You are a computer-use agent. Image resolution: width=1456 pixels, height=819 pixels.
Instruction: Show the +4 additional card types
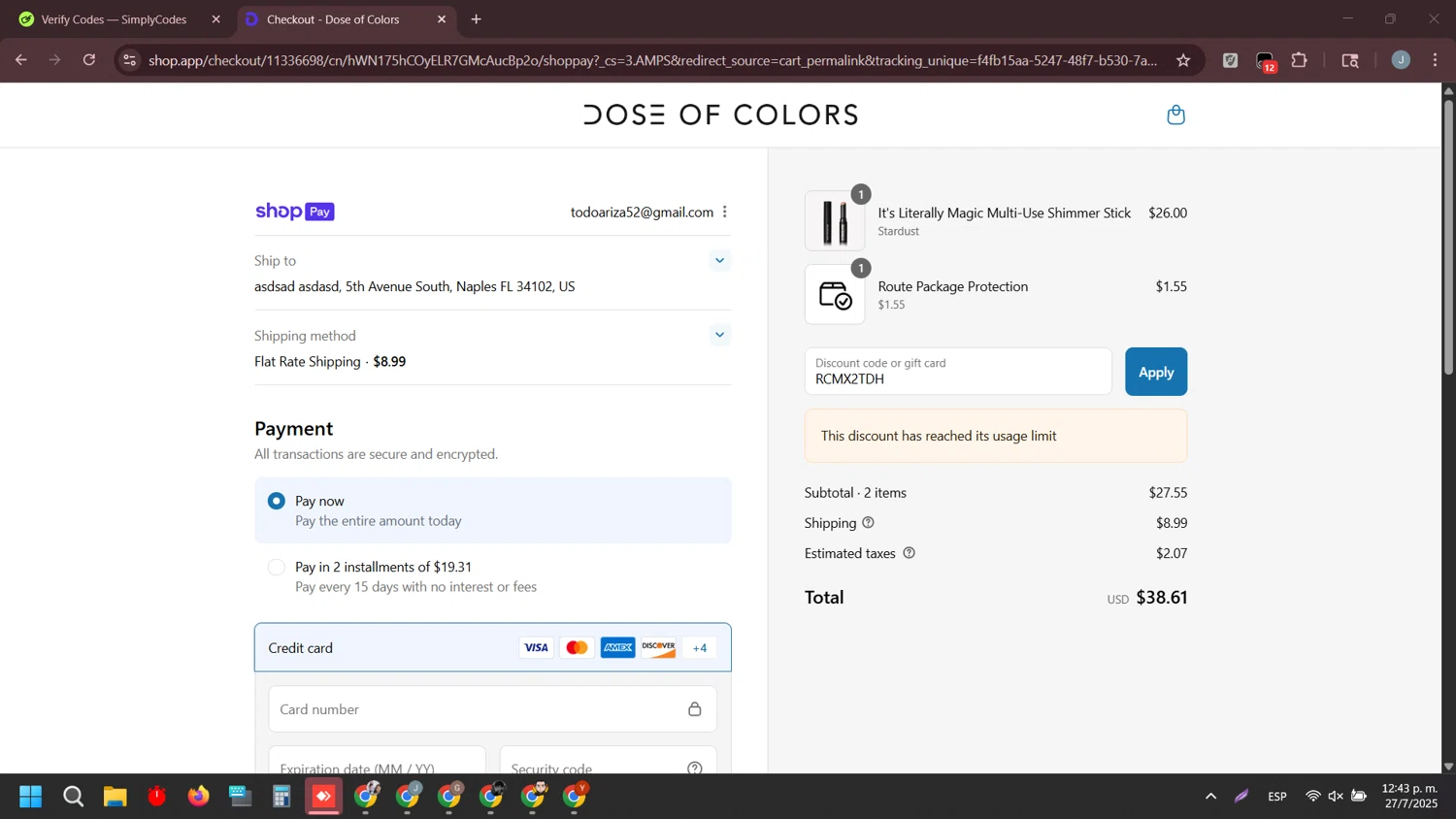click(700, 647)
